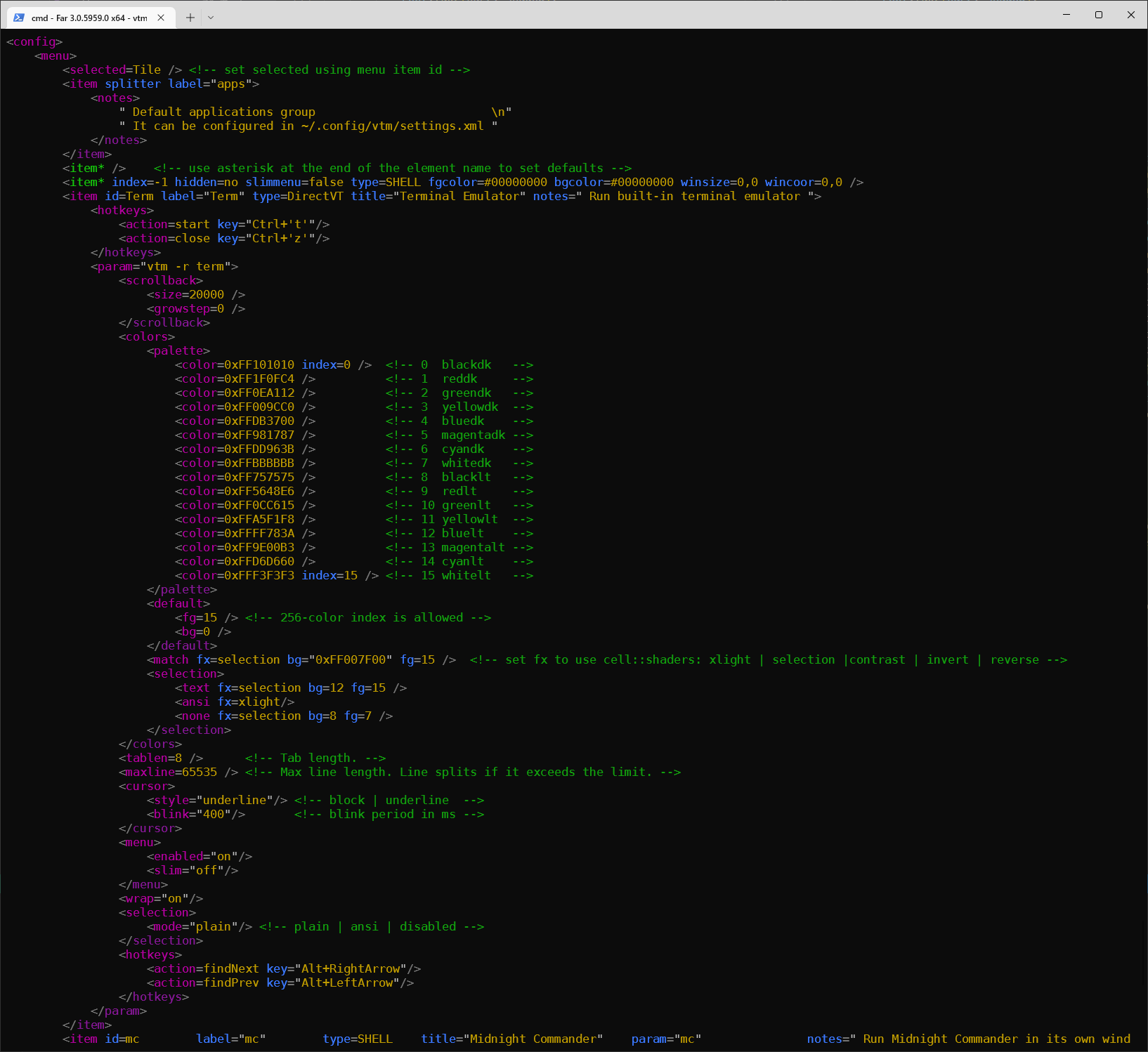Open the tab profile dropdown arrow
This screenshot has height=1052, width=1148.
(211, 18)
